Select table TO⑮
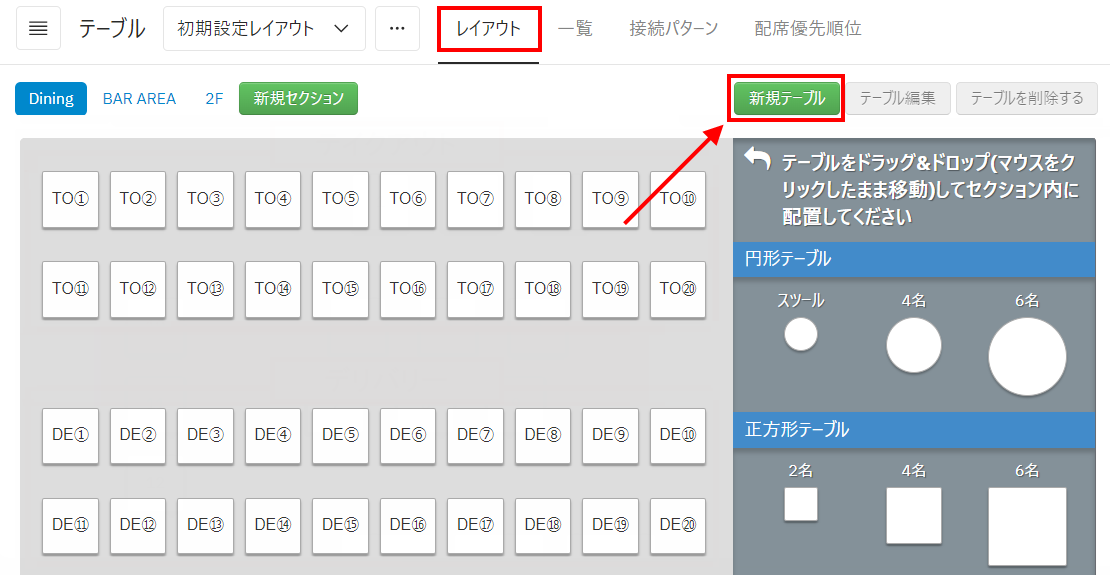Screen dimensions: 1110x575 point(341,290)
